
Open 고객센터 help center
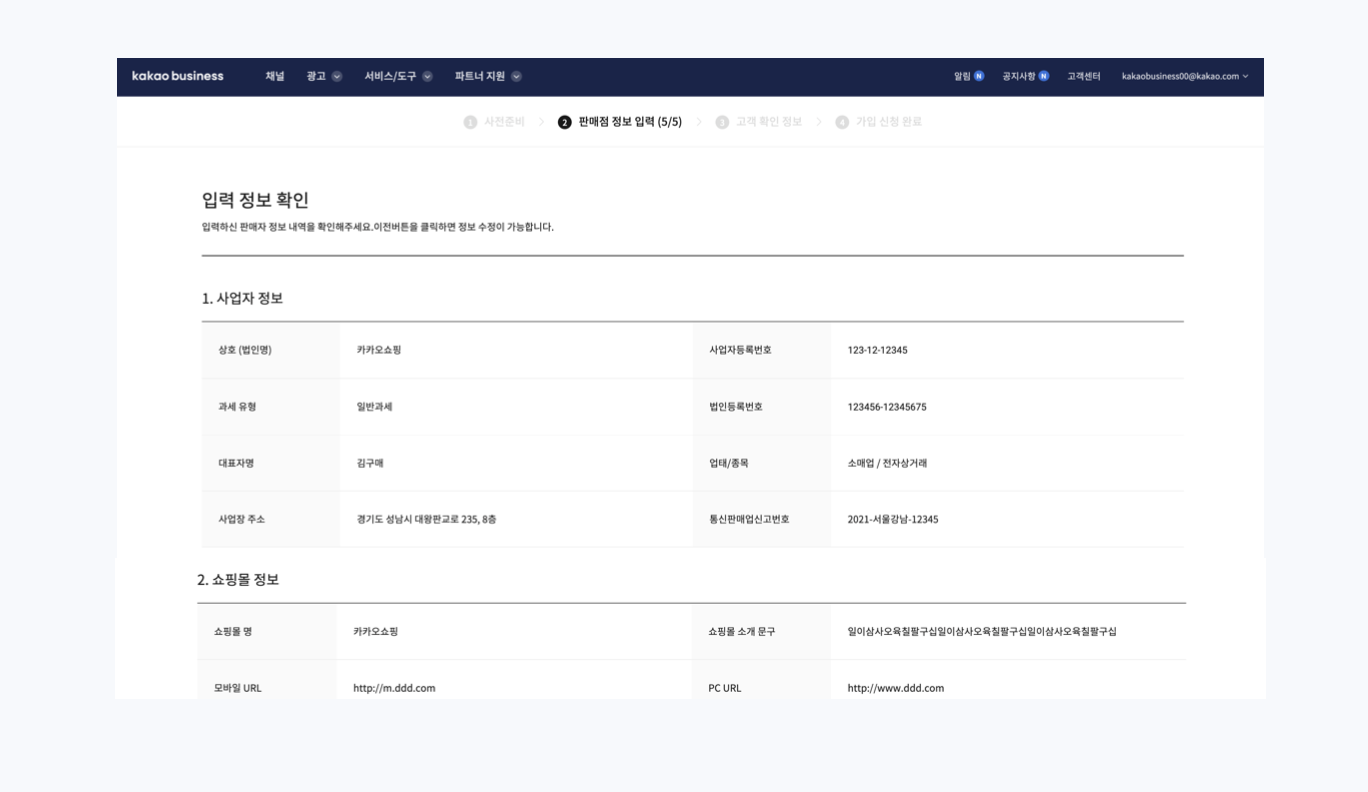1084,76
